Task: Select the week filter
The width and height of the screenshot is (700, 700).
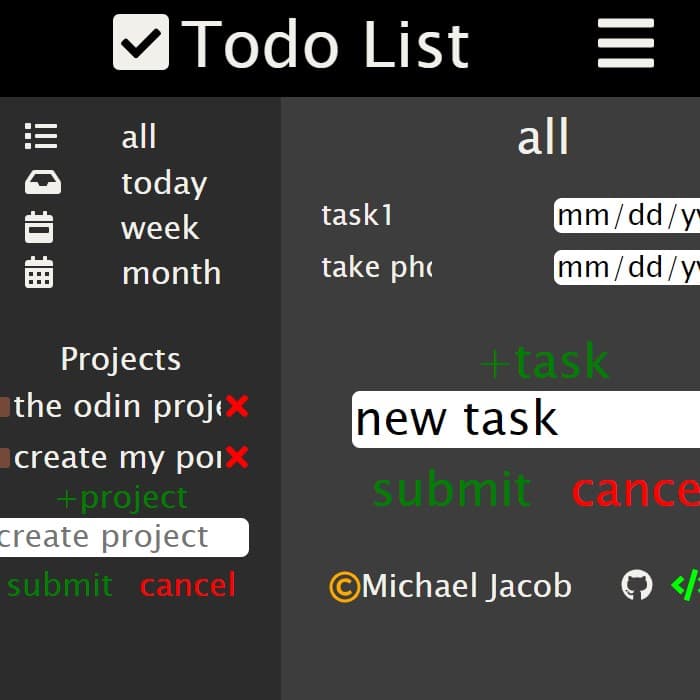Action: click(x=160, y=228)
